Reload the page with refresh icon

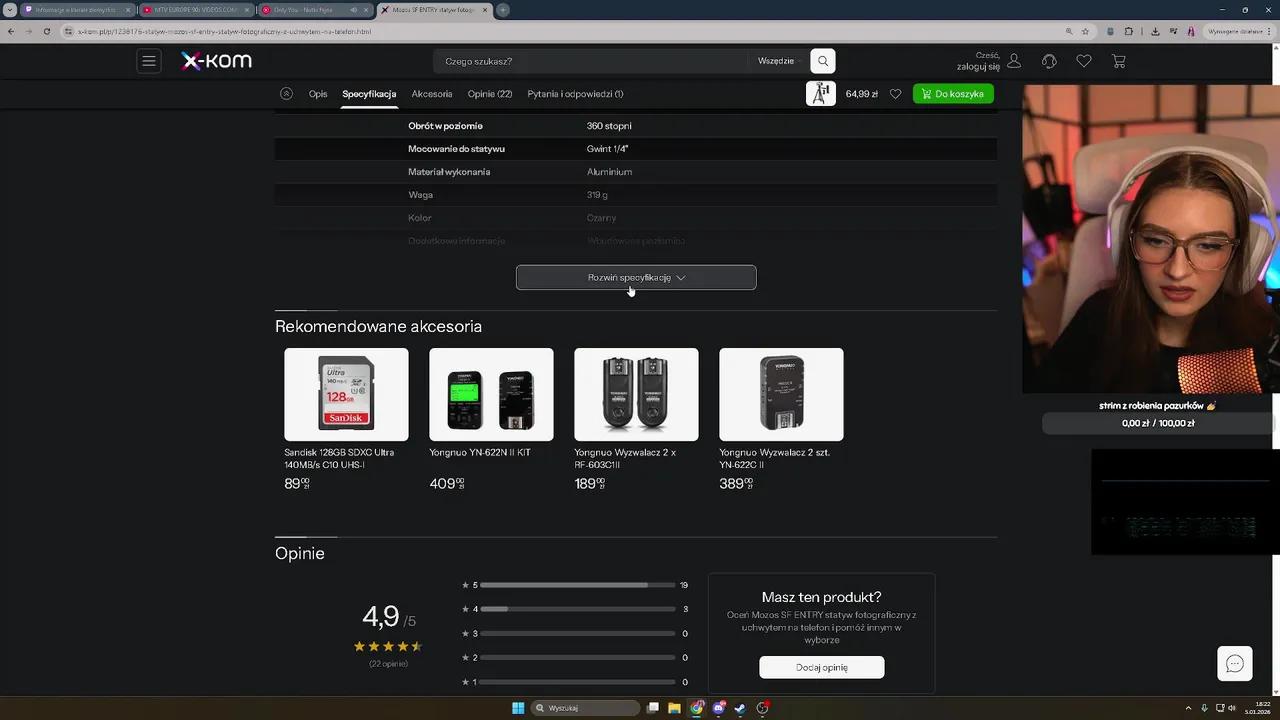(x=47, y=31)
